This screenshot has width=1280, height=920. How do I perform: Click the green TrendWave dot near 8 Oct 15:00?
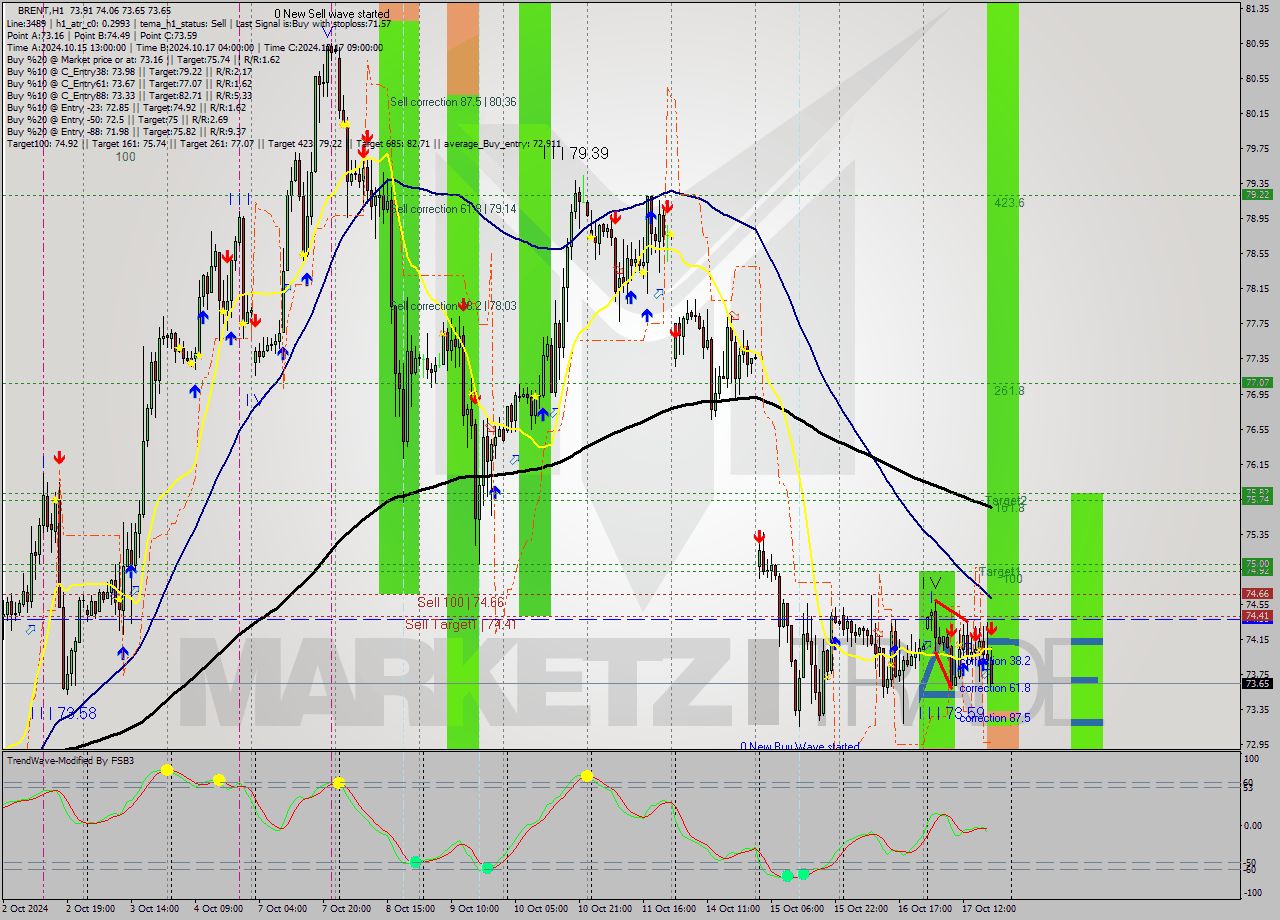click(x=415, y=861)
